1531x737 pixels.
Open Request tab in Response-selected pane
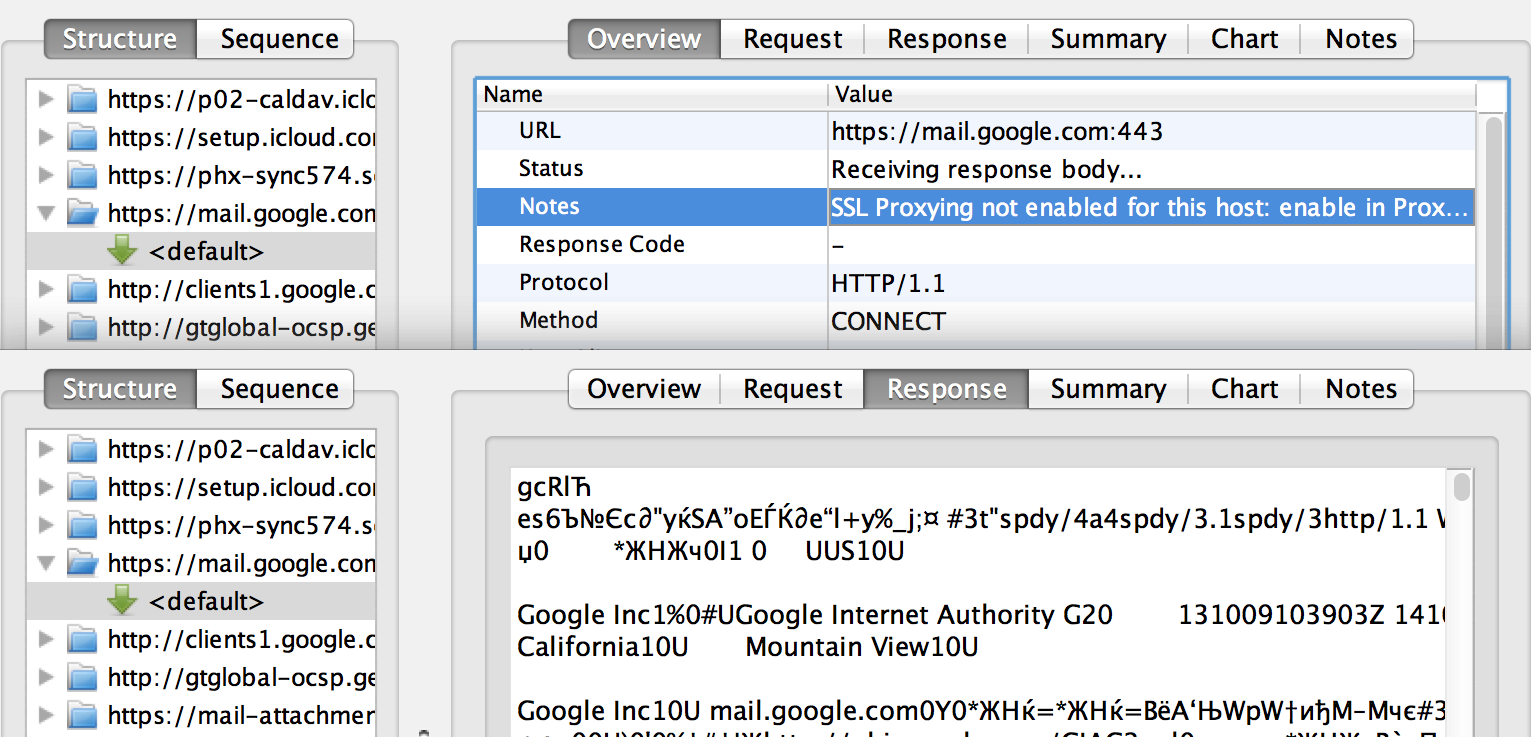(793, 389)
